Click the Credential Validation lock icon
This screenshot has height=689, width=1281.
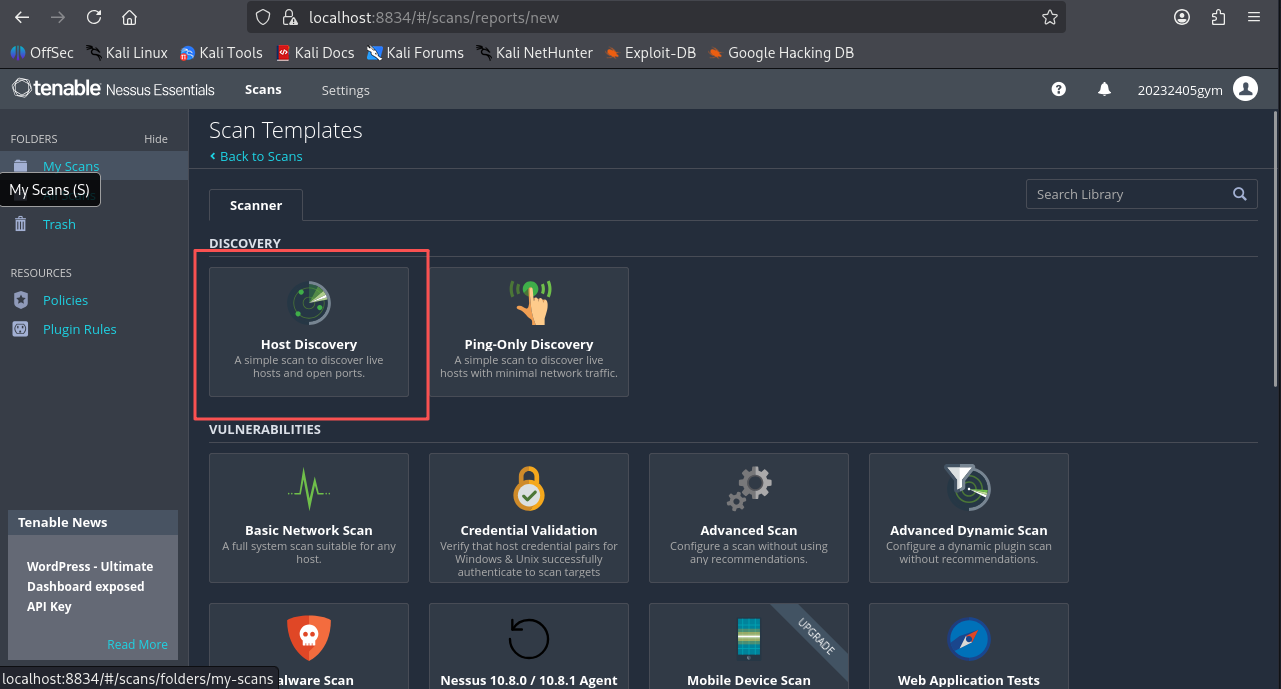click(x=529, y=488)
